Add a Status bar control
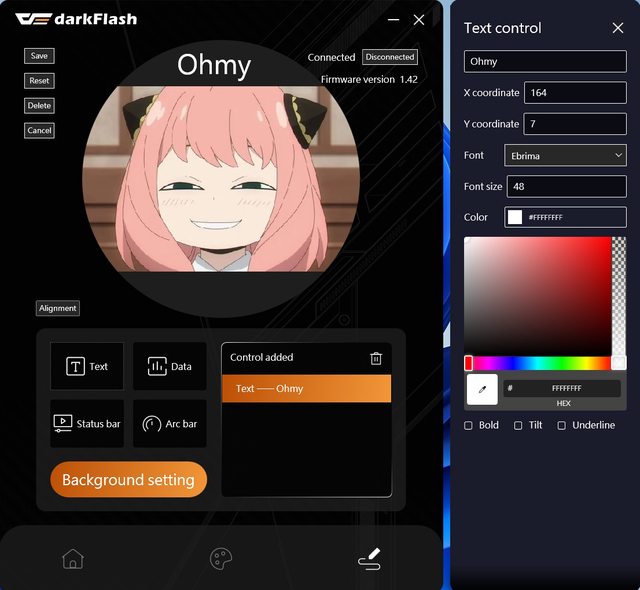640x590 pixels. click(x=87, y=423)
